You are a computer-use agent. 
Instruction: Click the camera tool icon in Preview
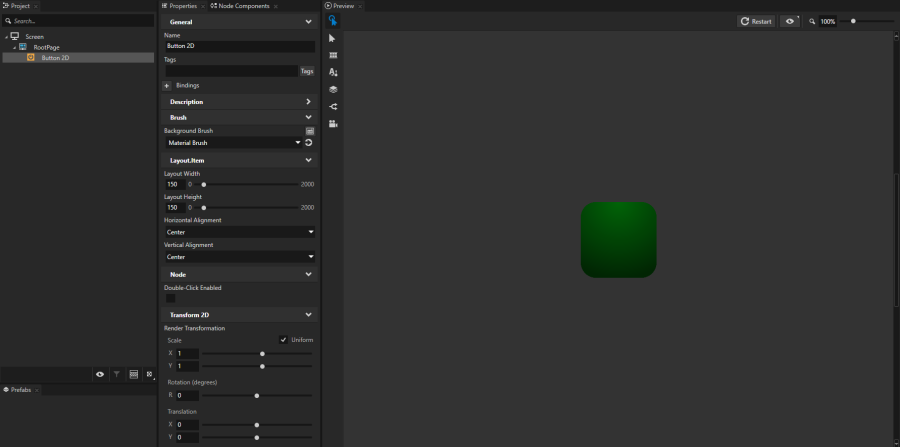coord(333,124)
